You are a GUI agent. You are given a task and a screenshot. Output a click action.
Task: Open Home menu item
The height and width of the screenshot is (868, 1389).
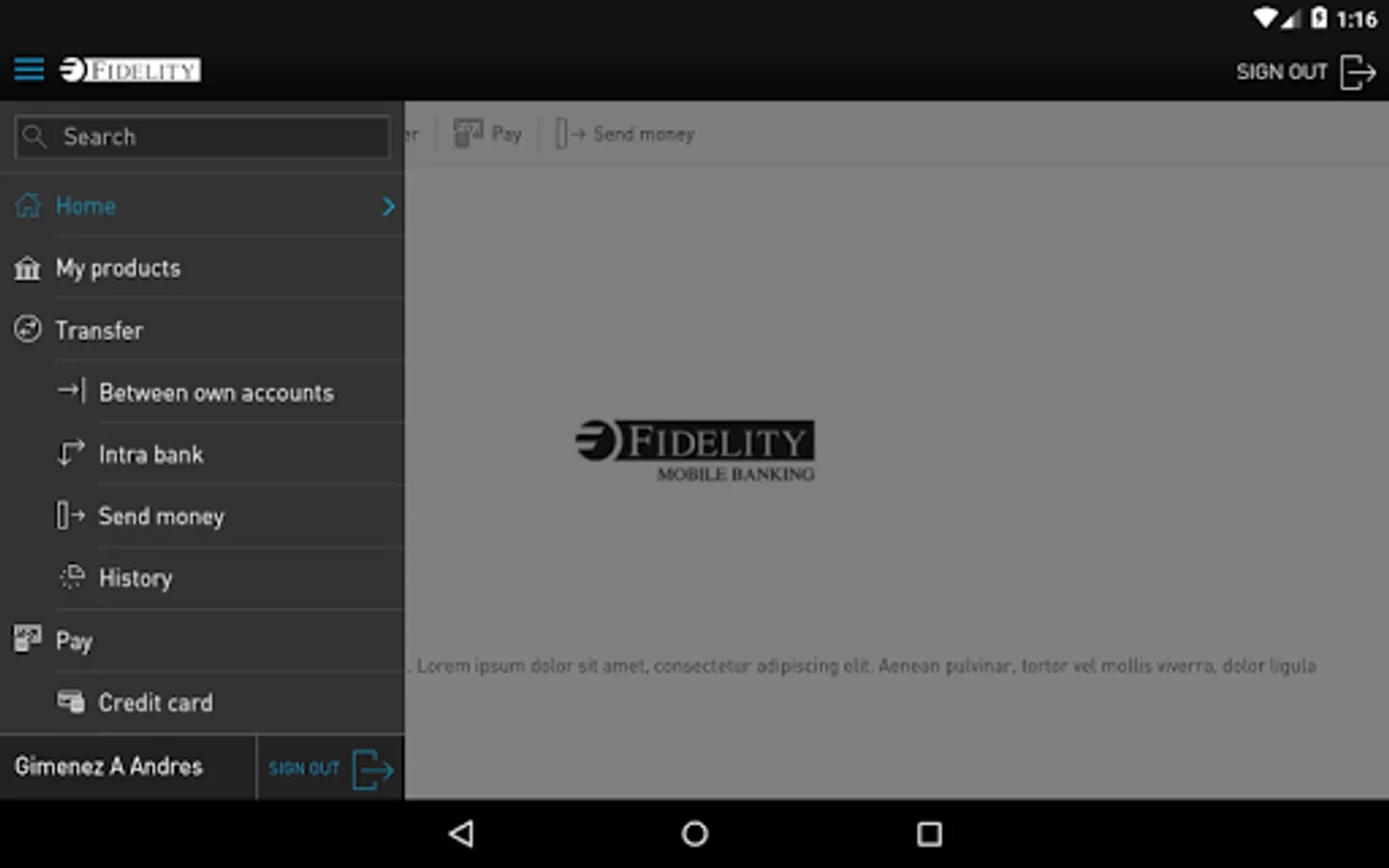tap(203, 205)
